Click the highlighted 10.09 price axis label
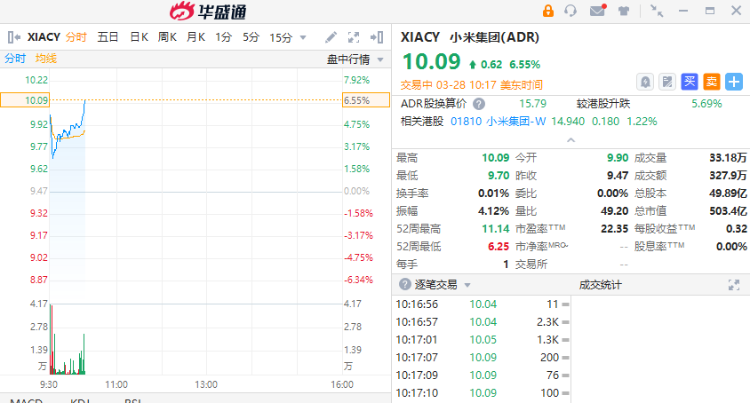Image resolution: width=750 pixels, height=403 pixels. coord(25,100)
